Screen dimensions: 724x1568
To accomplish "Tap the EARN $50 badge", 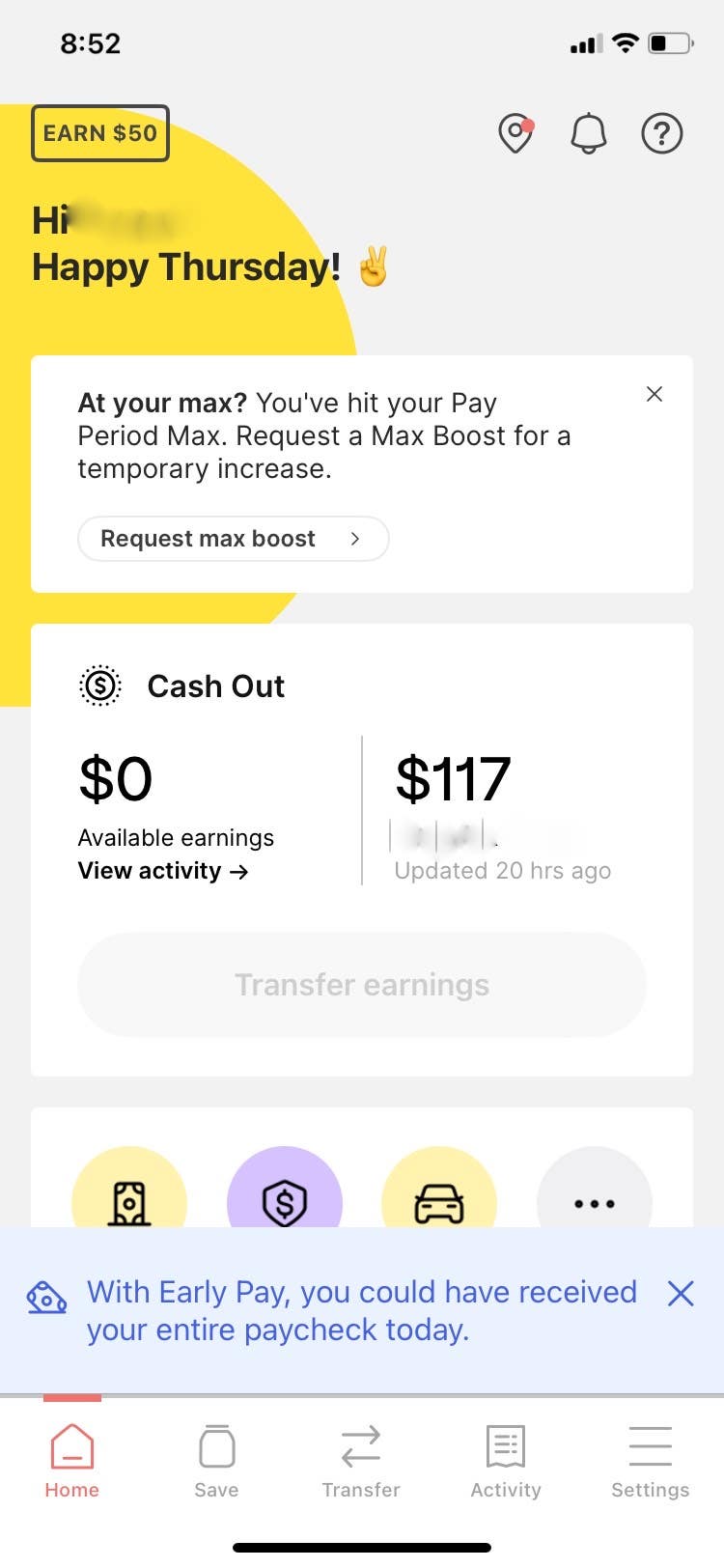I will (100, 133).
